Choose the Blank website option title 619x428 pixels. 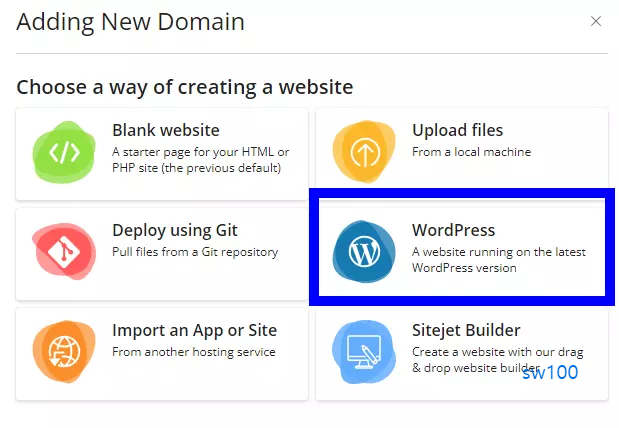pyautogui.click(x=166, y=130)
